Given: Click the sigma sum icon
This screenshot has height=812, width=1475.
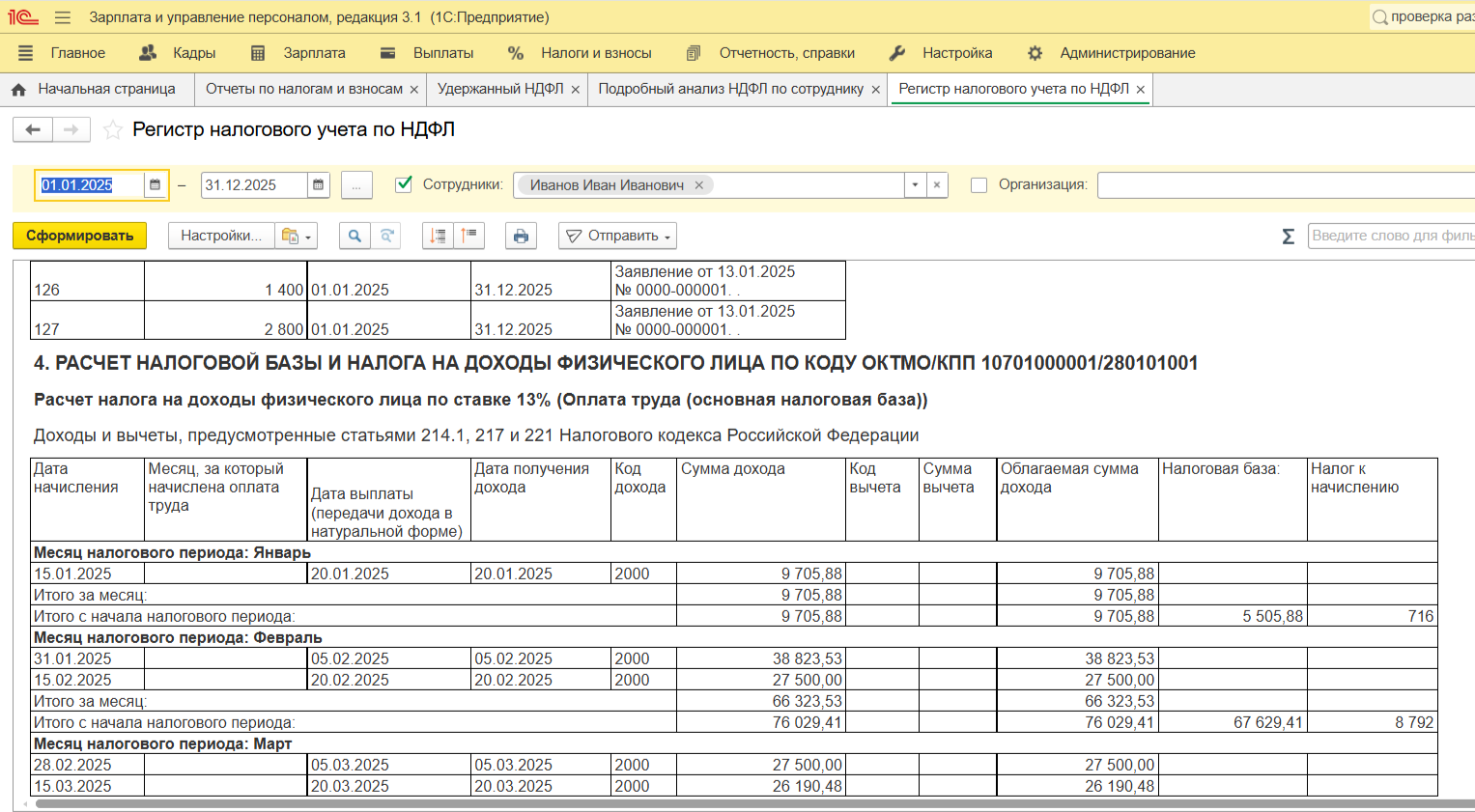Looking at the screenshot, I should click(1288, 237).
